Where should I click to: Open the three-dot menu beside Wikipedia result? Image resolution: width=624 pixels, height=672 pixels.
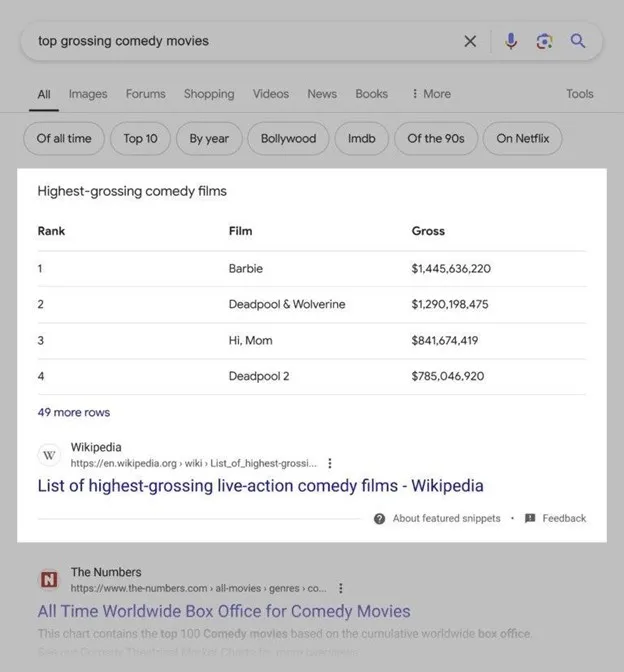[330, 463]
